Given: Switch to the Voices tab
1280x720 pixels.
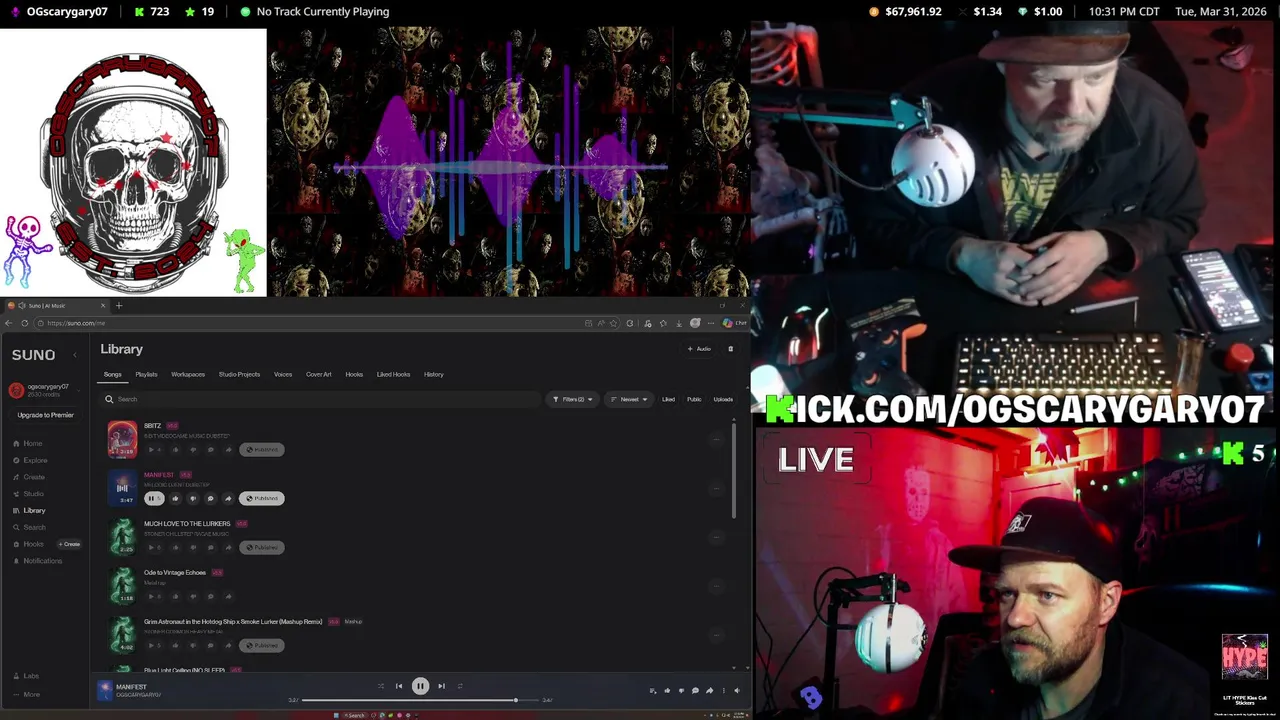Looking at the screenshot, I should [x=283, y=374].
